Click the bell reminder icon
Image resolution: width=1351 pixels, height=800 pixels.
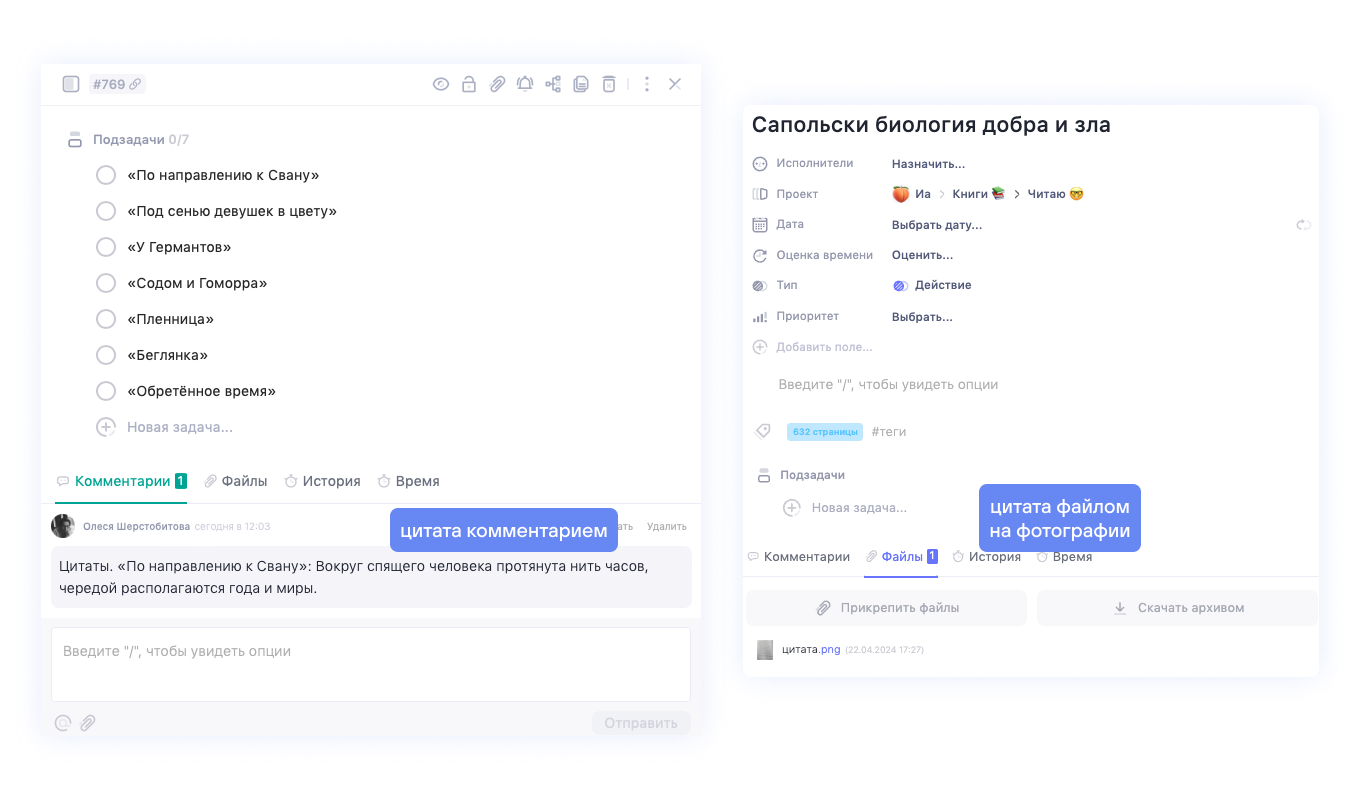pos(525,84)
